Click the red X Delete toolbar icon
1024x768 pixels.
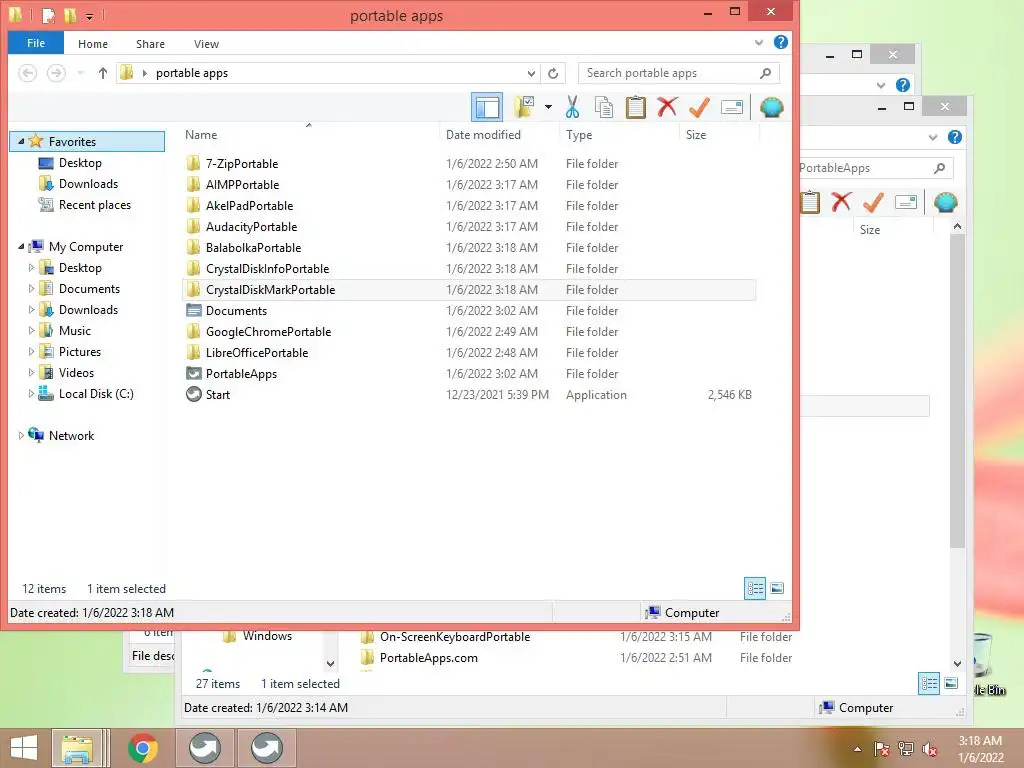tap(667, 107)
